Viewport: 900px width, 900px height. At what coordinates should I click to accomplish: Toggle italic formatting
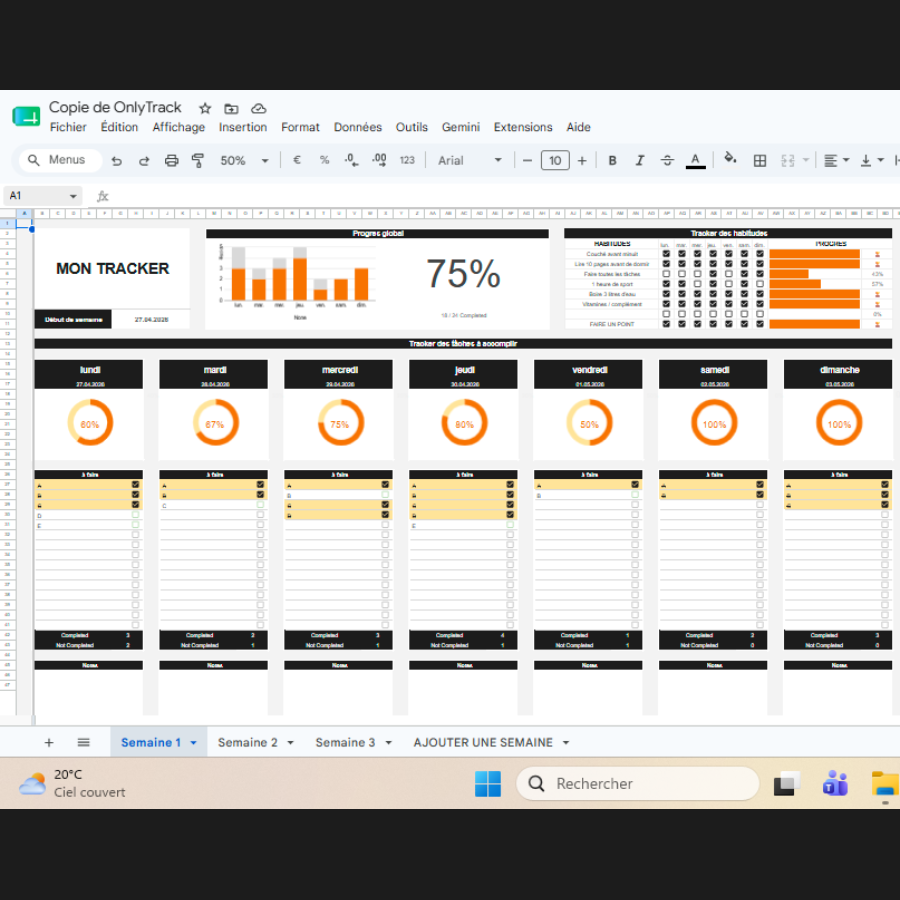(639, 161)
